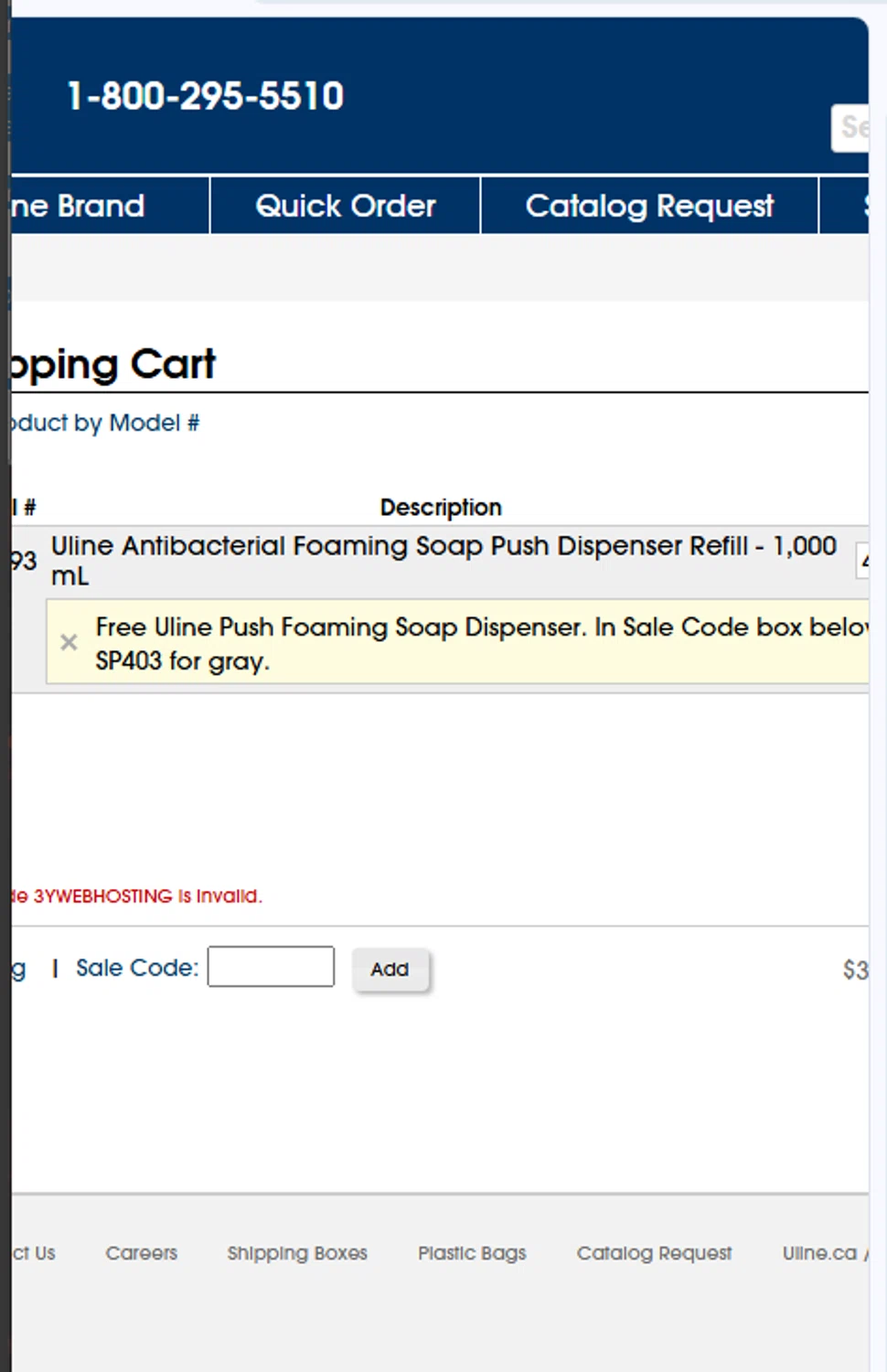Open the Quick Order navigation tab
The width and height of the screenshot is (887, 1372).
[x=345, y=206]
